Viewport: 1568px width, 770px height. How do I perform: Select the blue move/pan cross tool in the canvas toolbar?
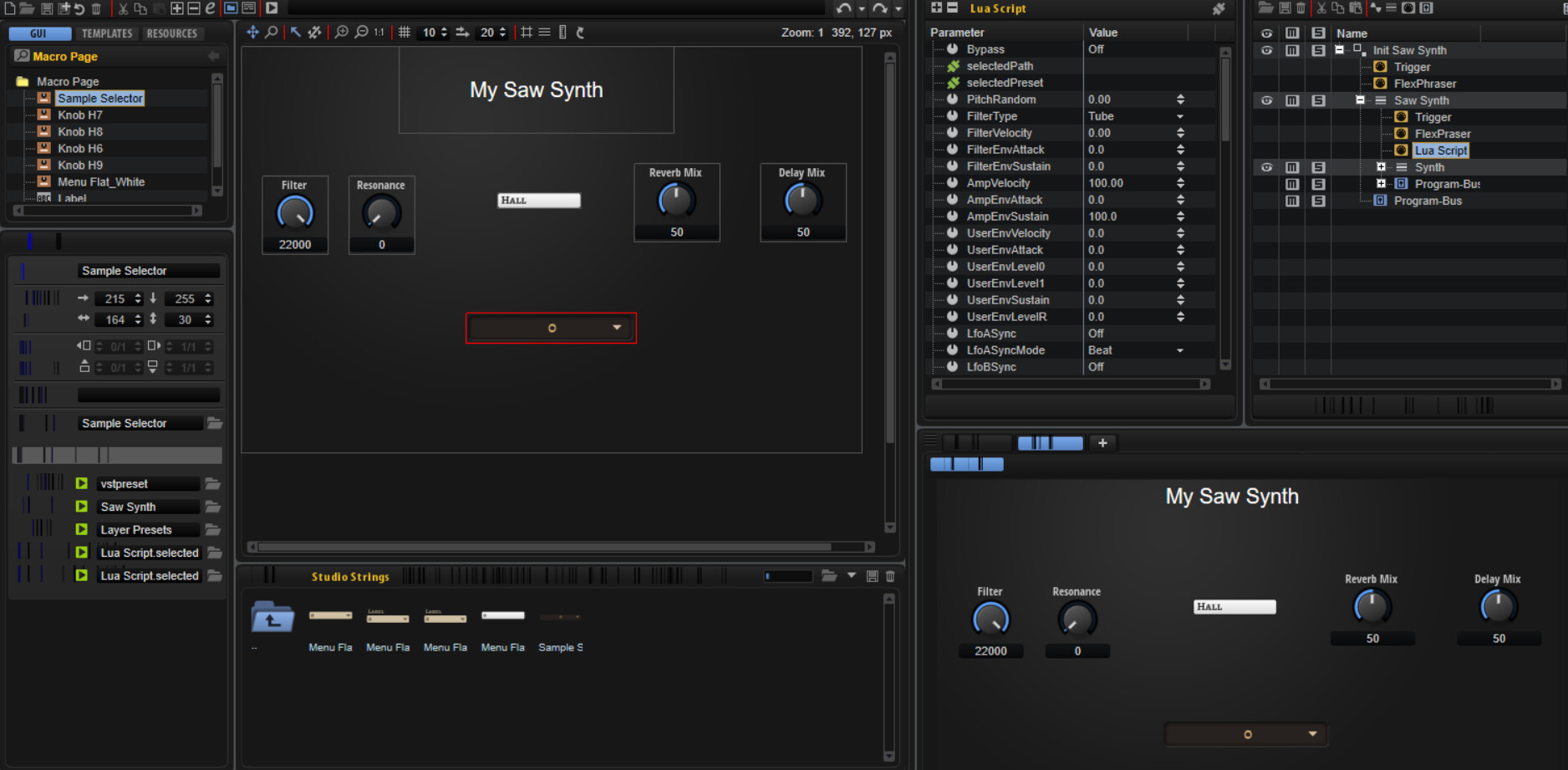click(x=252, y=33)
